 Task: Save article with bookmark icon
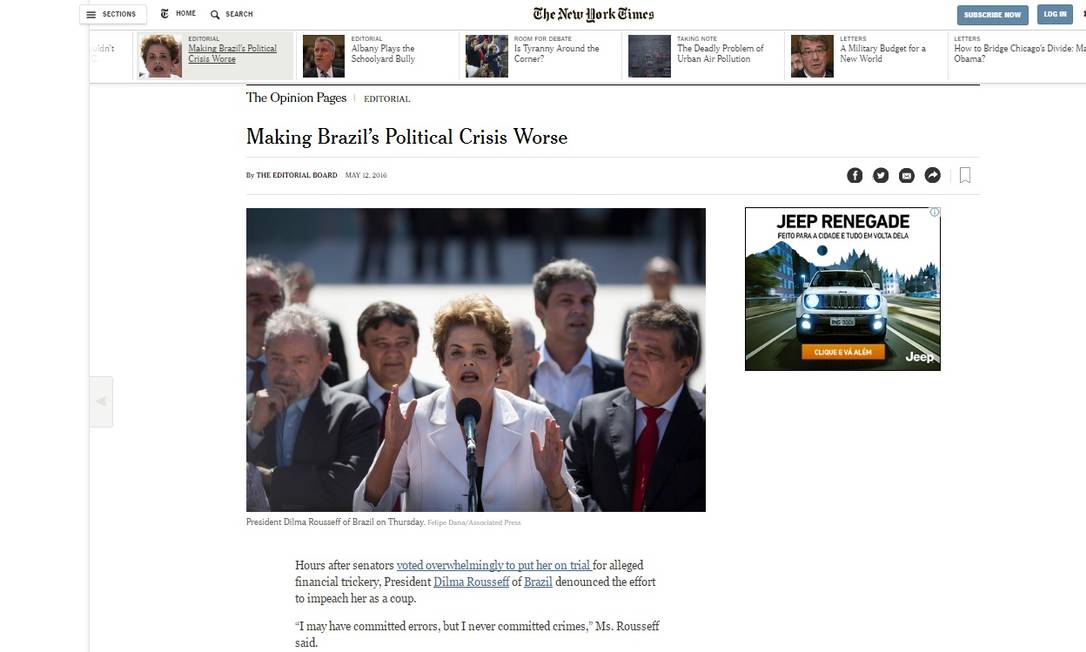(x=965, y=175)
